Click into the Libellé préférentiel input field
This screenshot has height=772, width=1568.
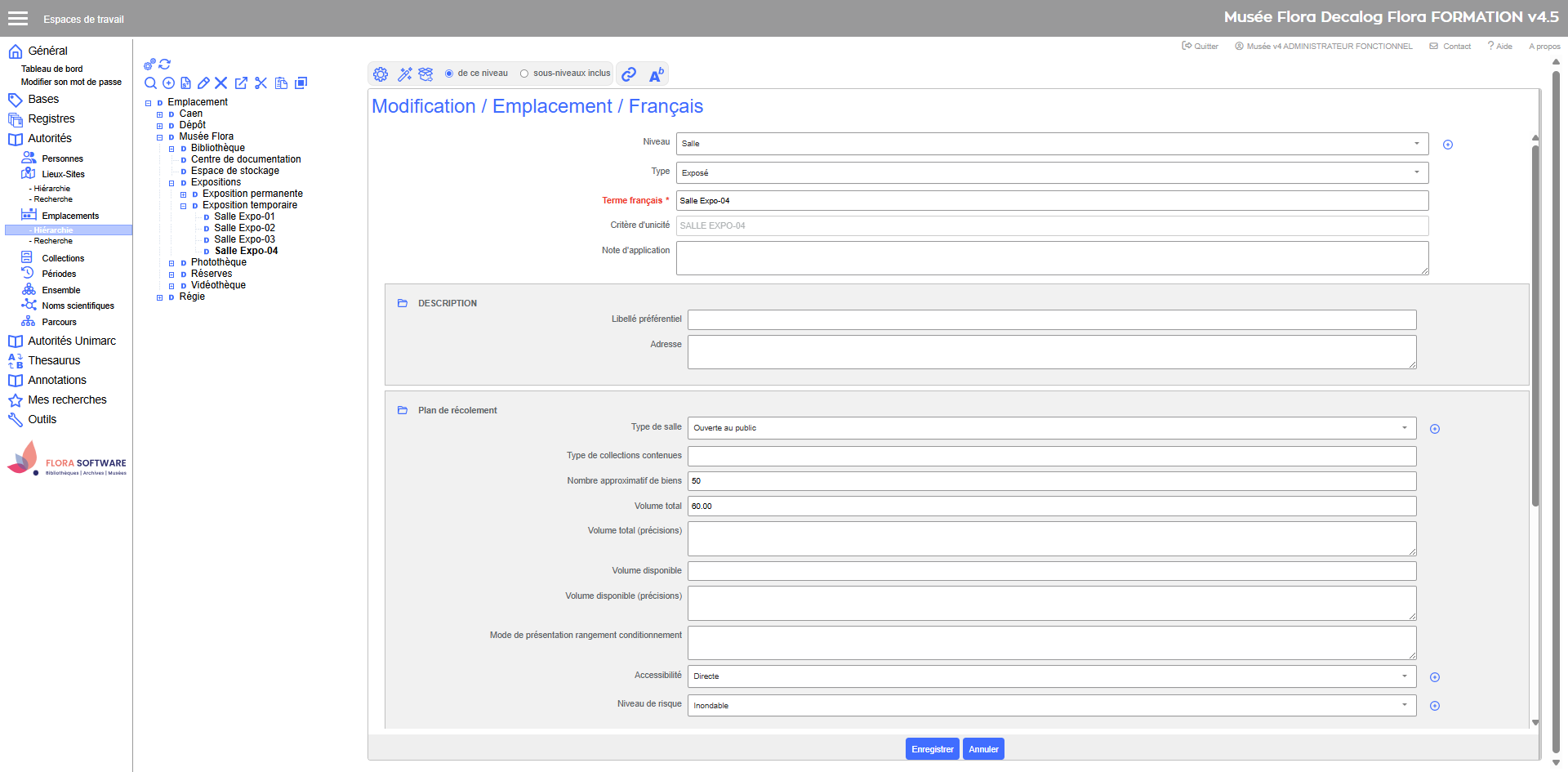coord(1052,319)
